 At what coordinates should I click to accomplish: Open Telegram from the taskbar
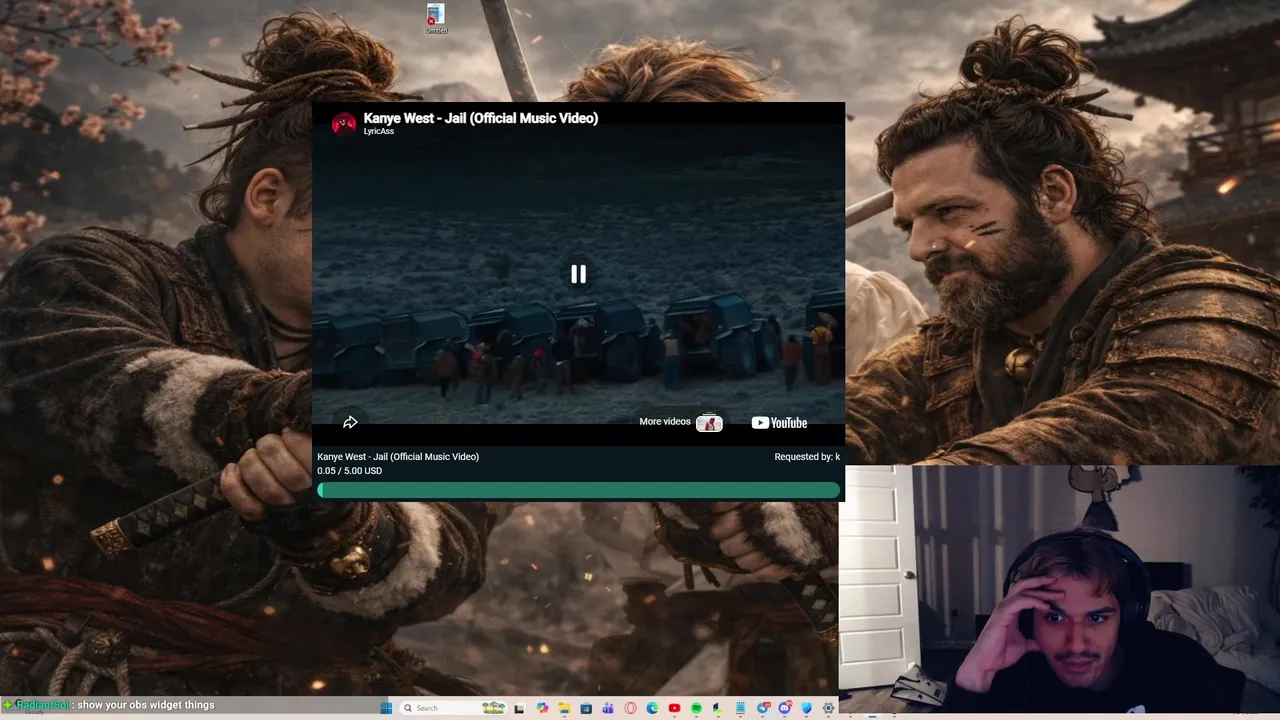click(763, 708)
